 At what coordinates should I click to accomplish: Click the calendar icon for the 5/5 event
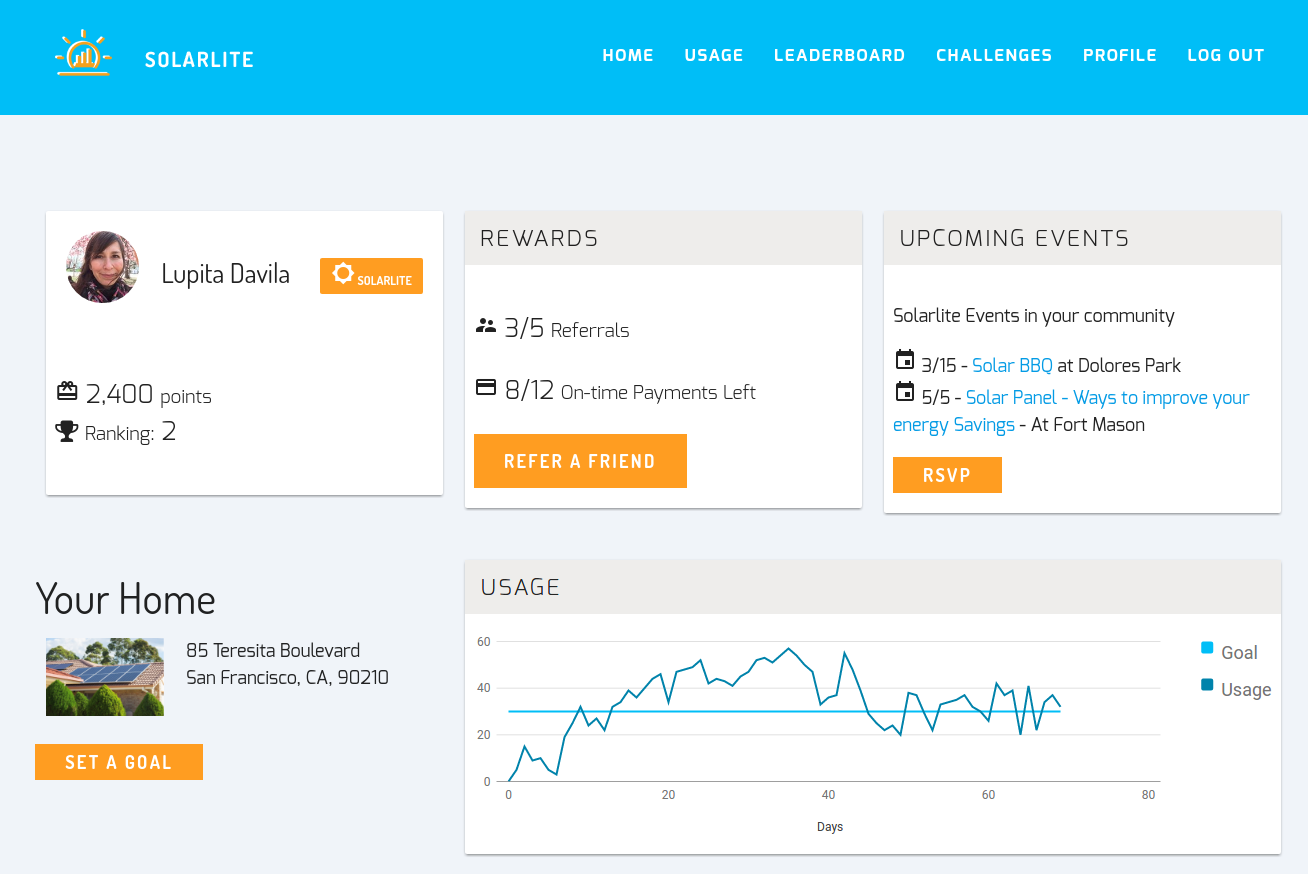click(x=905, y=392)
